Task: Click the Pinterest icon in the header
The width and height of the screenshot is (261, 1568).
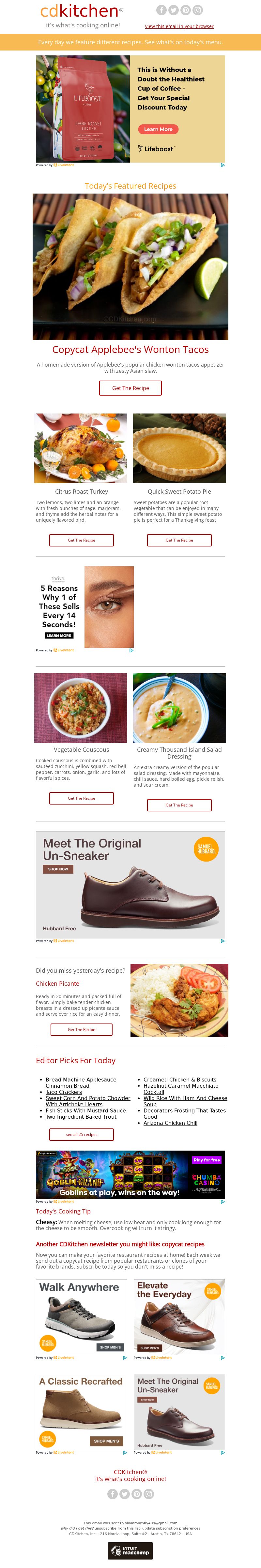Action: coord(185,10)
